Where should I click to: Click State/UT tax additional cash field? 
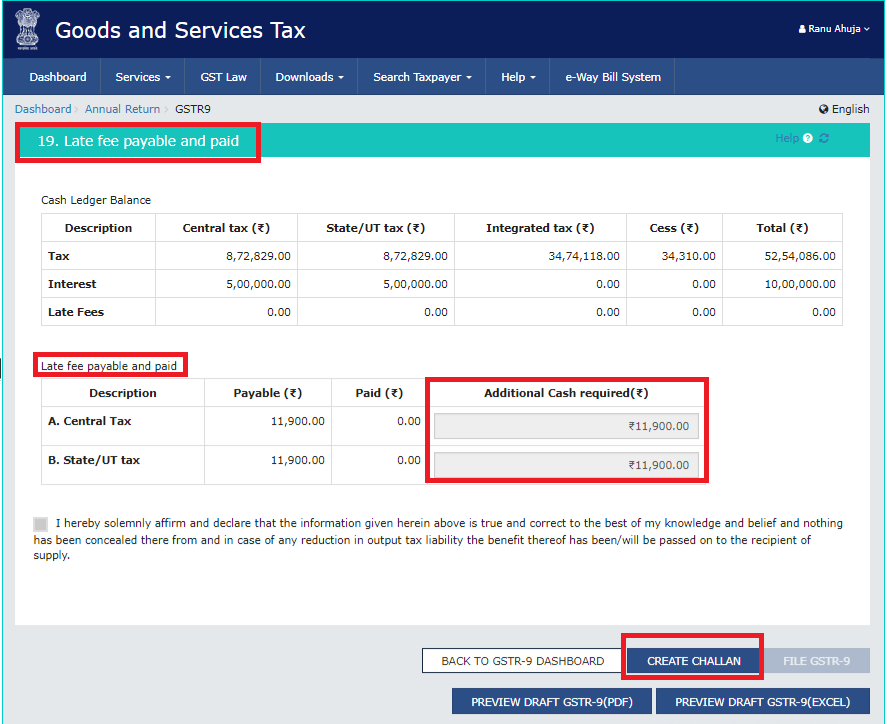pyautogui.click(x=566, y=465)
